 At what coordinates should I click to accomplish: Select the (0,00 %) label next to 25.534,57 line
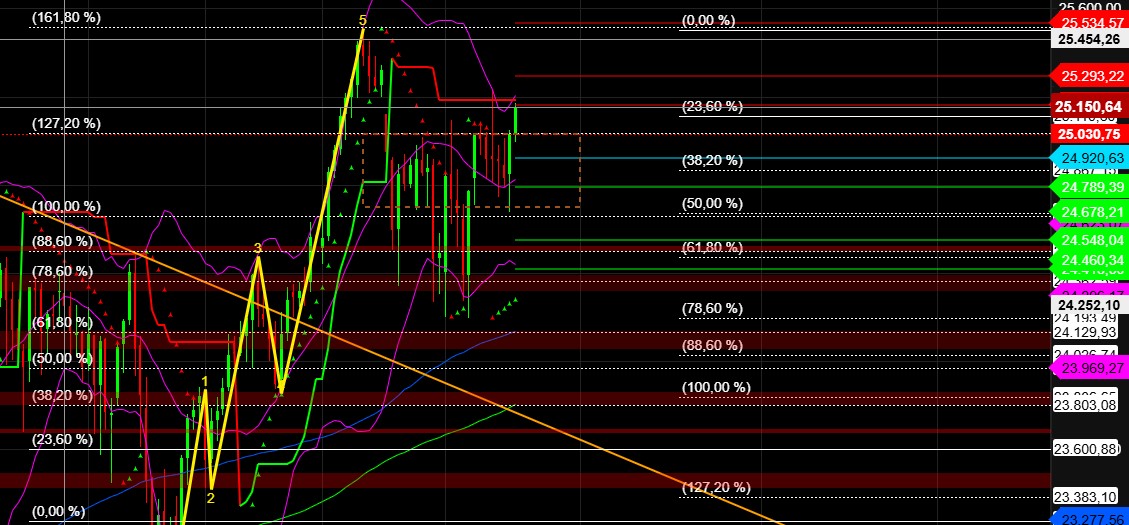coord(709,20)
